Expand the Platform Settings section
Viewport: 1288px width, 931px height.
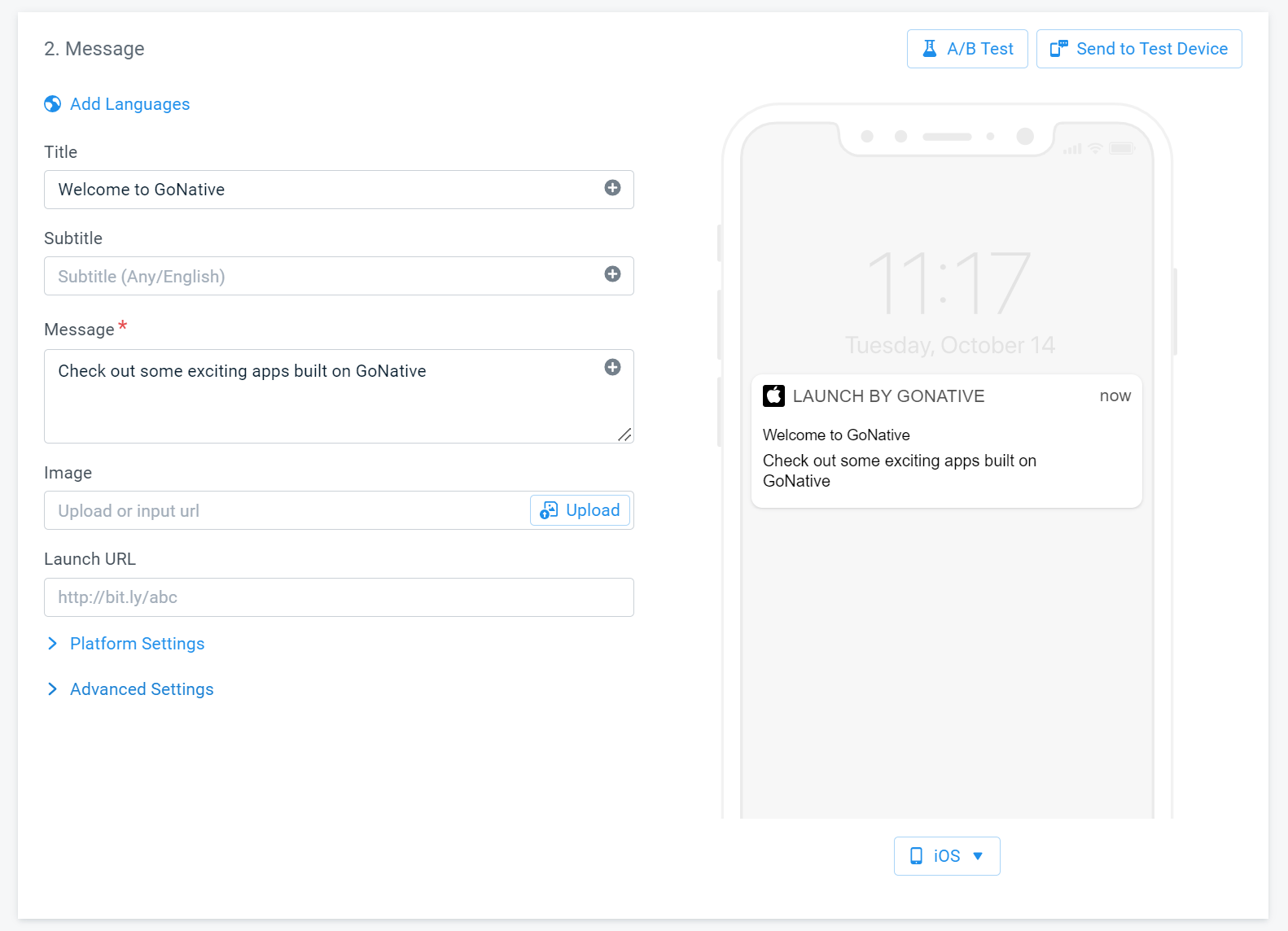coord(136,644)
